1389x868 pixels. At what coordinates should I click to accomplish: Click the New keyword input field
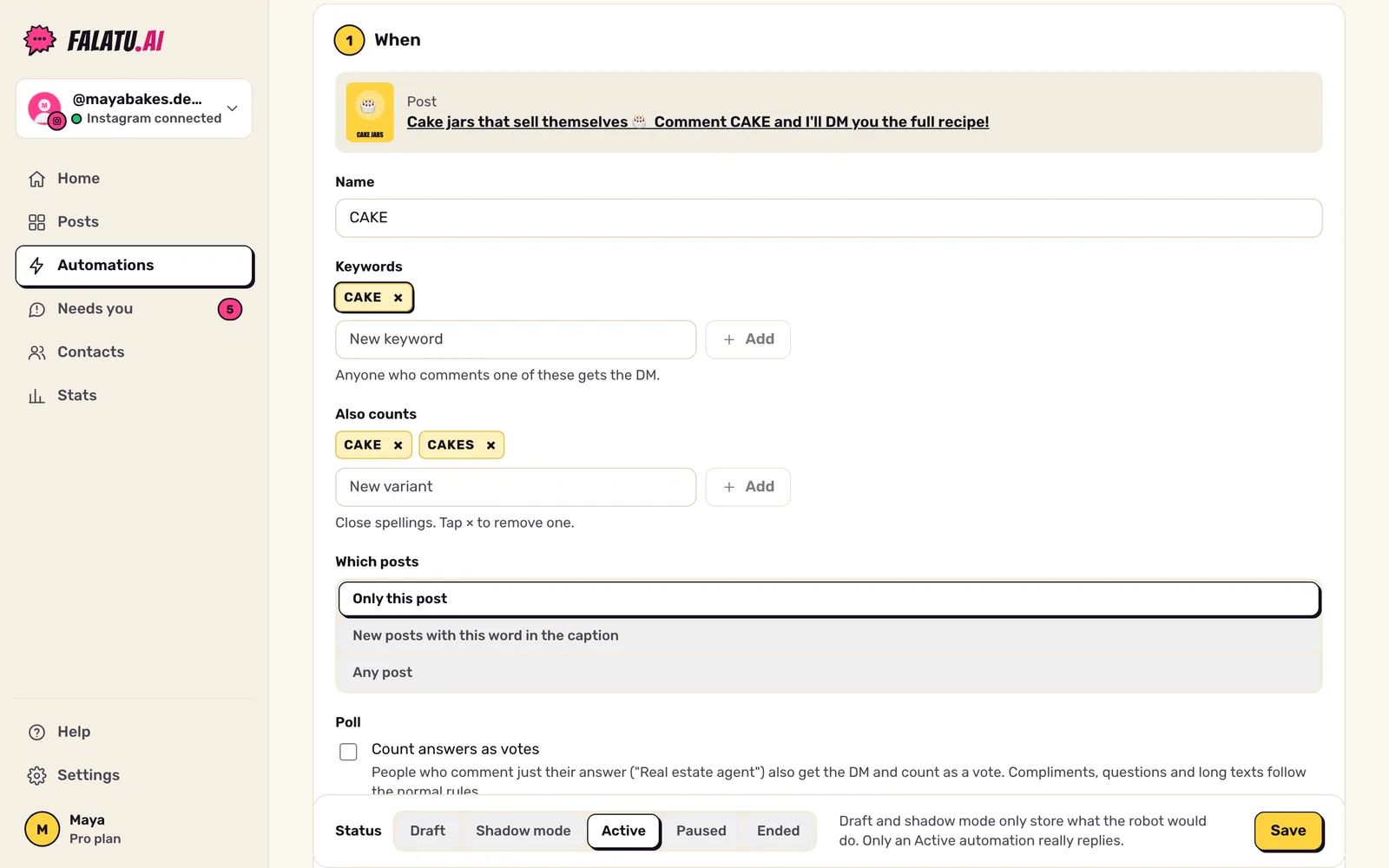[516, 339]
